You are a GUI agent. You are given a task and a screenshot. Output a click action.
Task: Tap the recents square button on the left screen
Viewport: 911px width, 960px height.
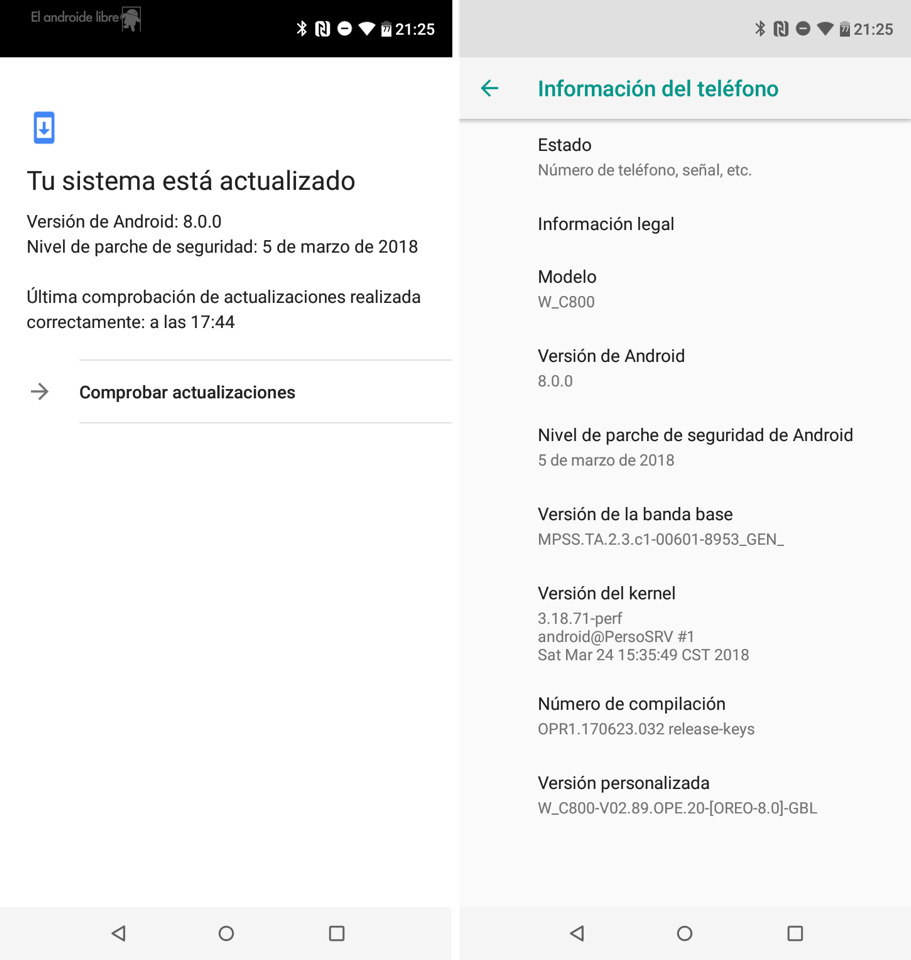(x=337, y=933)
